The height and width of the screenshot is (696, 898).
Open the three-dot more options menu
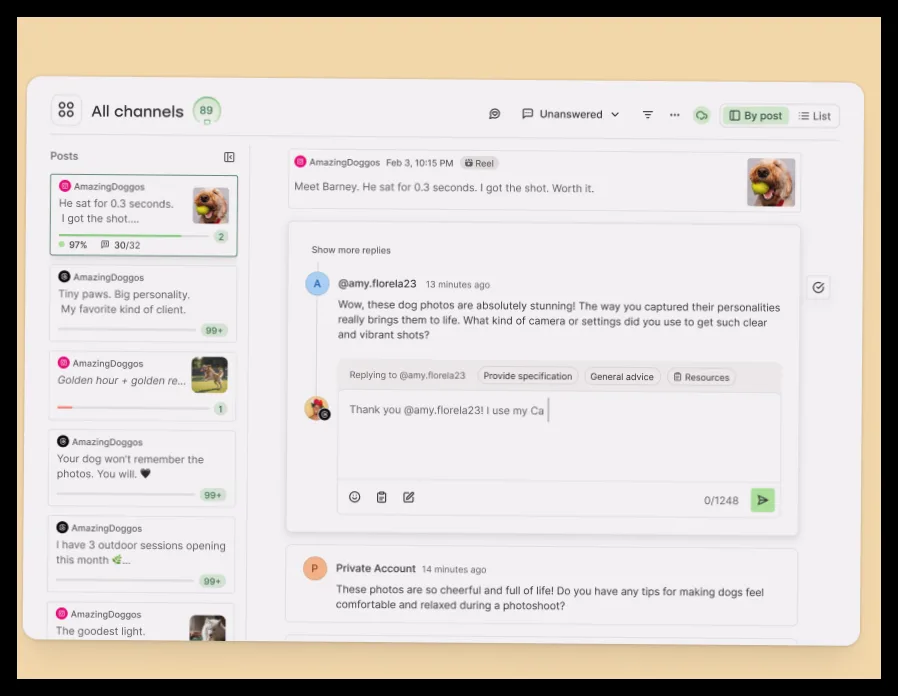coord(675,115)
